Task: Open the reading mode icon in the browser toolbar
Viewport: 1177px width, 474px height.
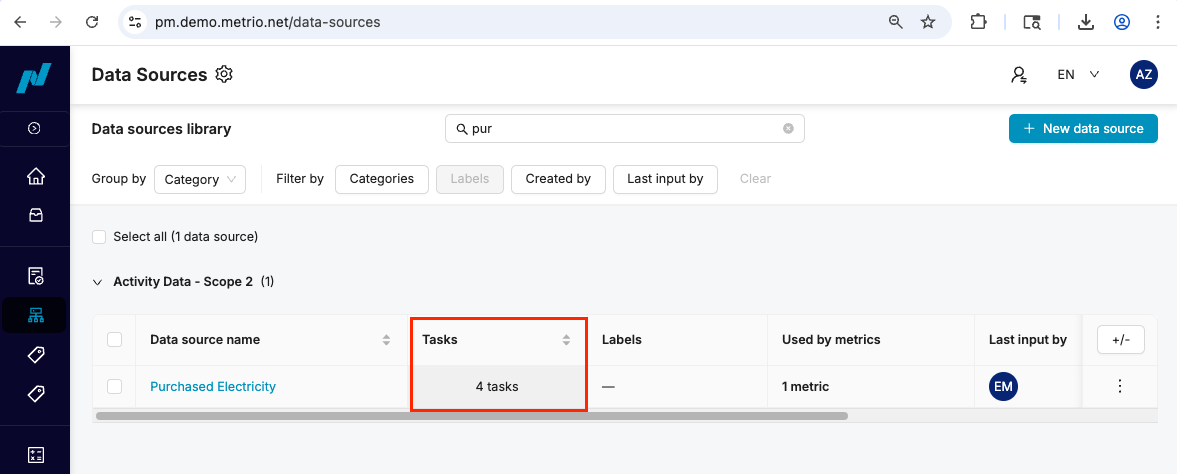Action: click(1032, 22)
